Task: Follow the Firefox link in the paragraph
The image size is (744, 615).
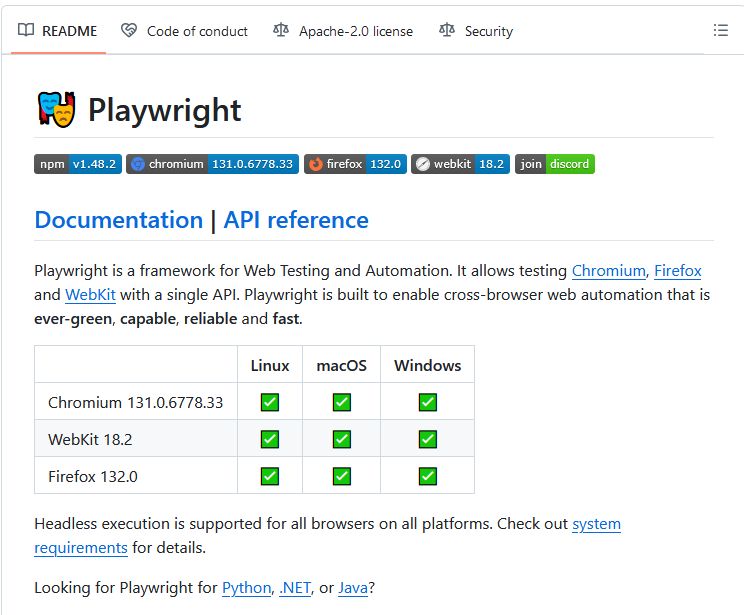Action: tap(678, 271)
